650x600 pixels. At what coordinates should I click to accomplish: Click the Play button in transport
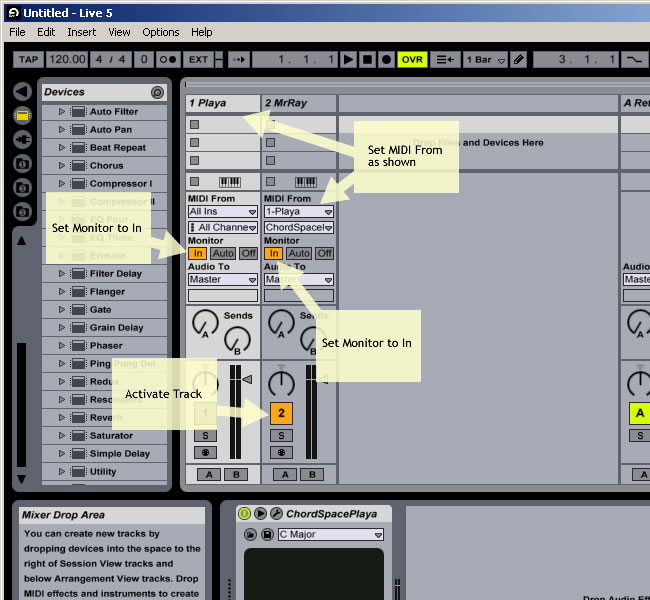pyautogui.click(x=348, y=60)
